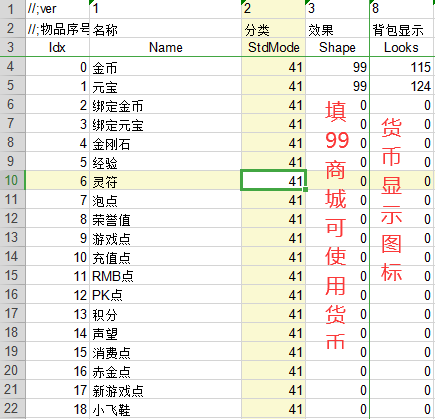Select the 分类 header cell

pos(274,29)
